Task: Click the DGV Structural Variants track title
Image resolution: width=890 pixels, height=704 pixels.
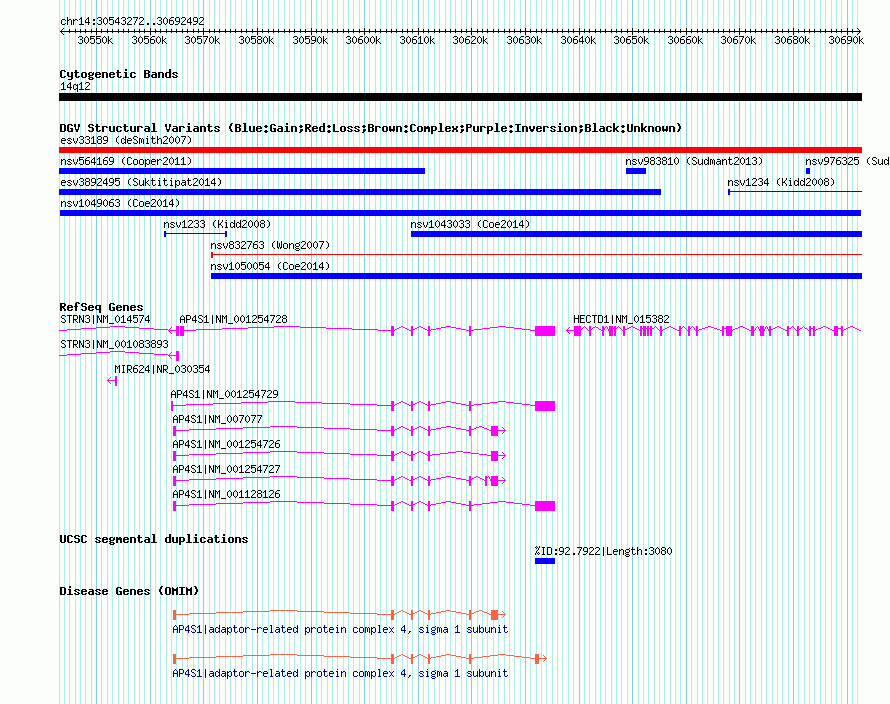Action: pyautogui.click(x=371, y=128)
